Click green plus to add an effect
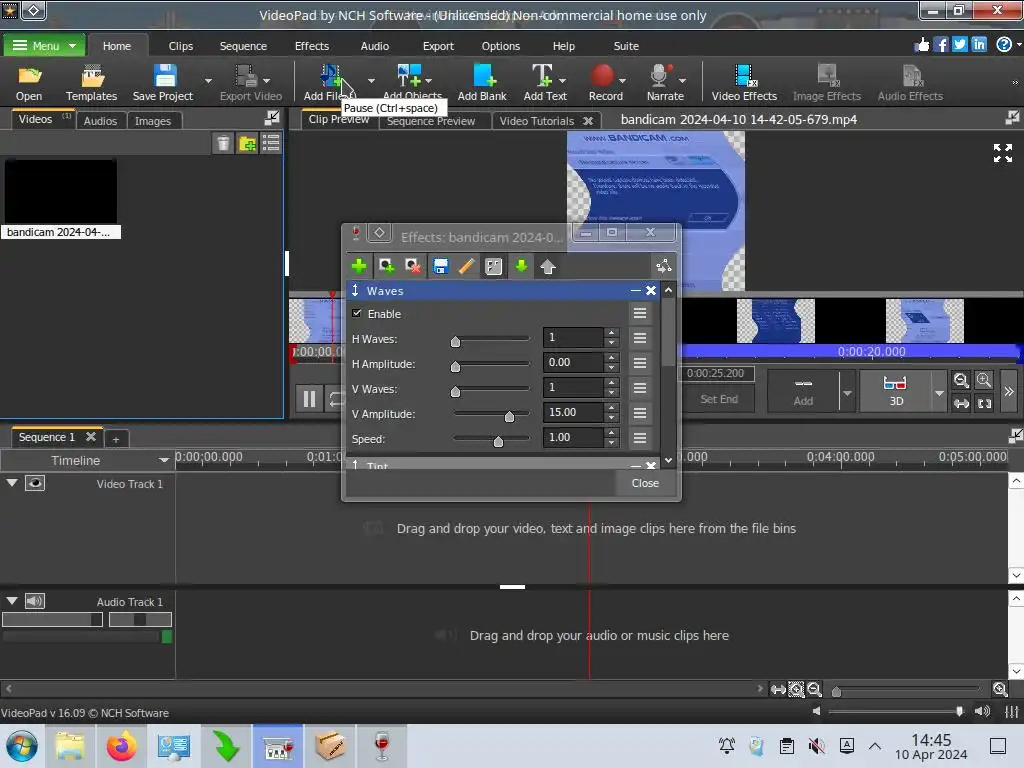Image resolution: width=1024 pixels, height=768 pixels. click(359, 266)
